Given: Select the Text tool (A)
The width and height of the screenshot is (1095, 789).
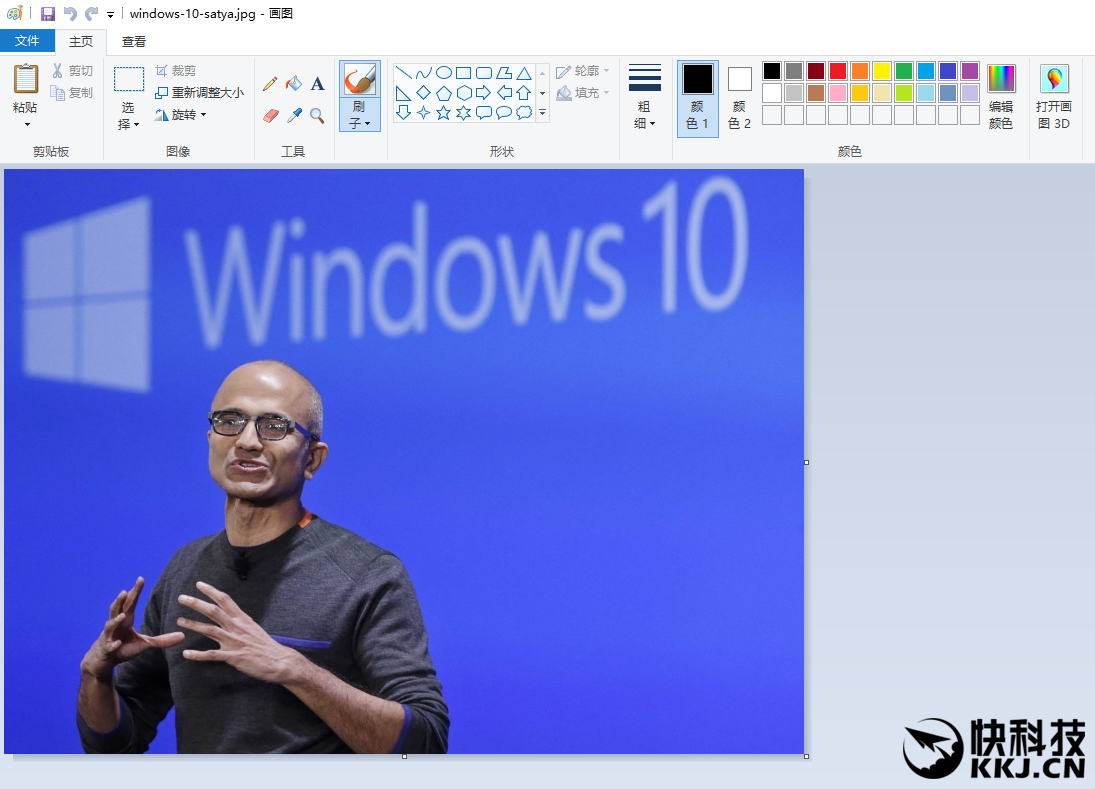Looking at the screenshot, I should click(x=317, y=84).
